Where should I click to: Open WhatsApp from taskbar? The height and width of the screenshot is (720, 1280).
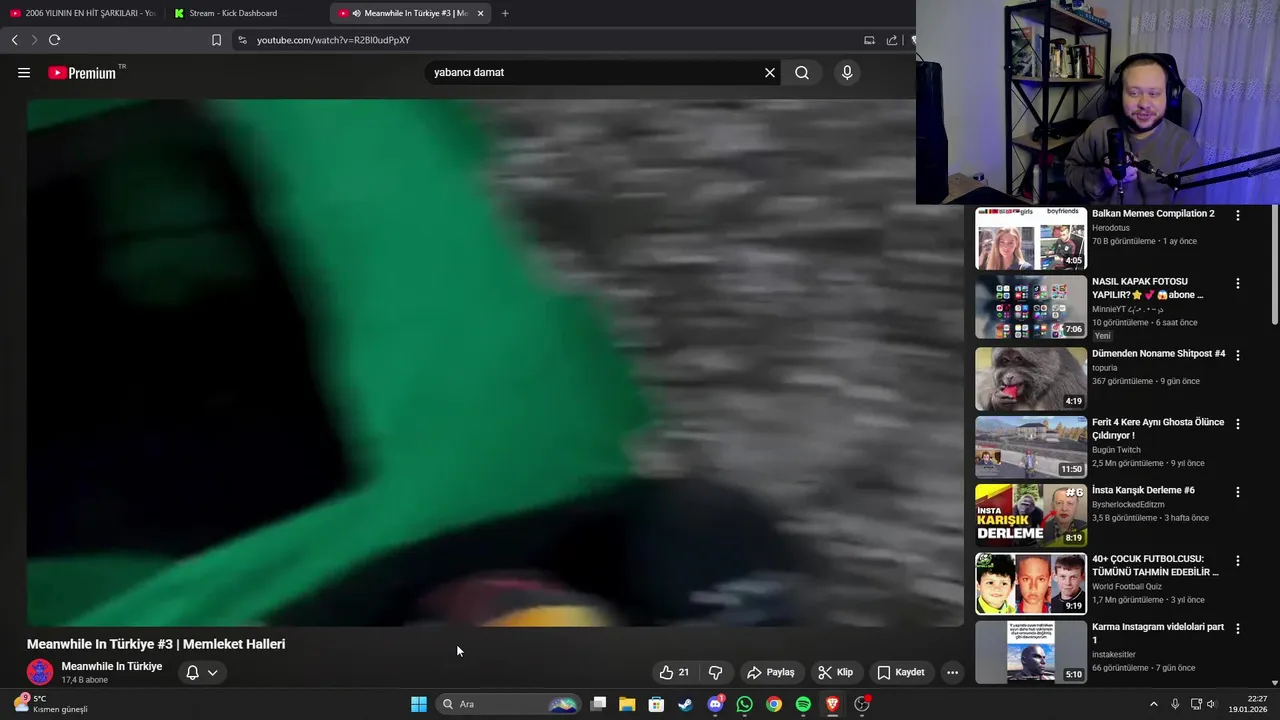[744, 704]
